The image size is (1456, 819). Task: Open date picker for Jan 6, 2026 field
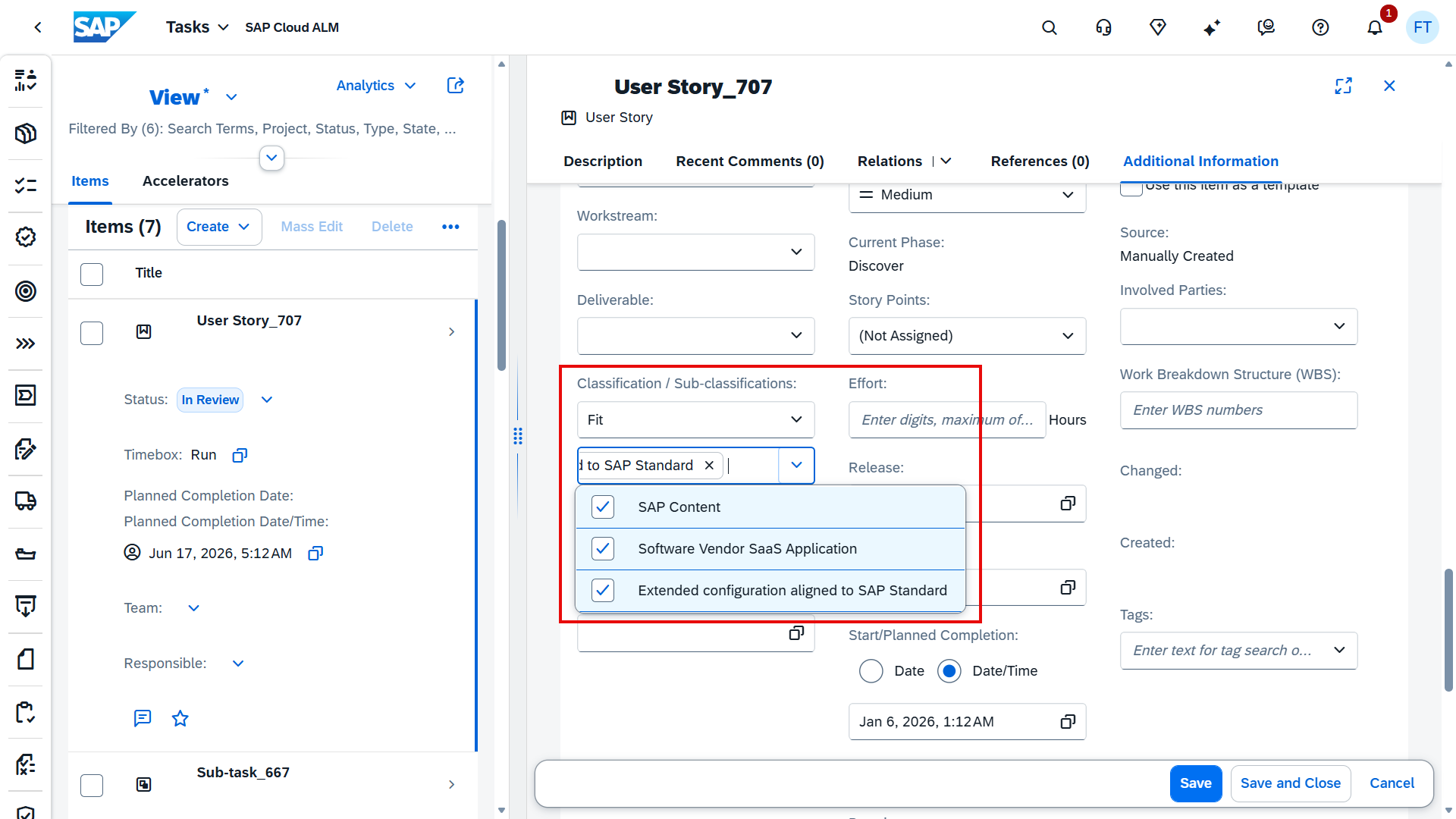pyautogui.click(x=1068, y=722)
